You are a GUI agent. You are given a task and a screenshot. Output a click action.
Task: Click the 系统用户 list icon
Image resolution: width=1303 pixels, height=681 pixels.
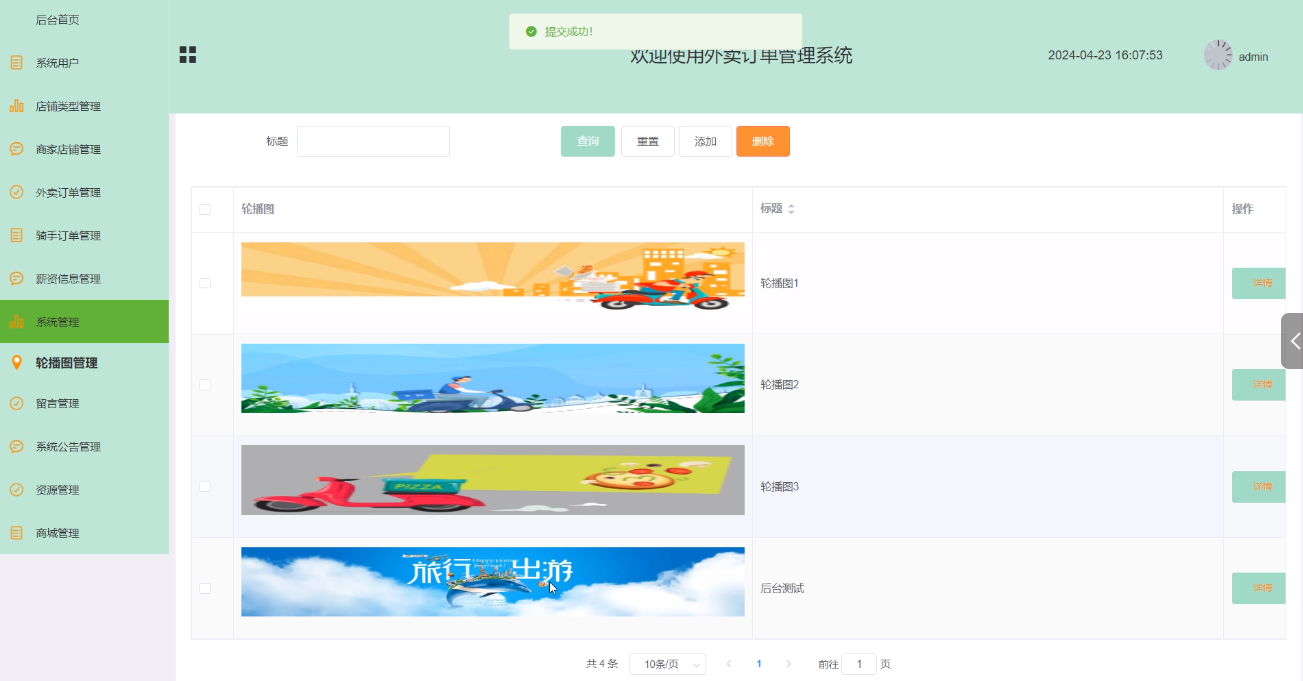click(16, 63)
